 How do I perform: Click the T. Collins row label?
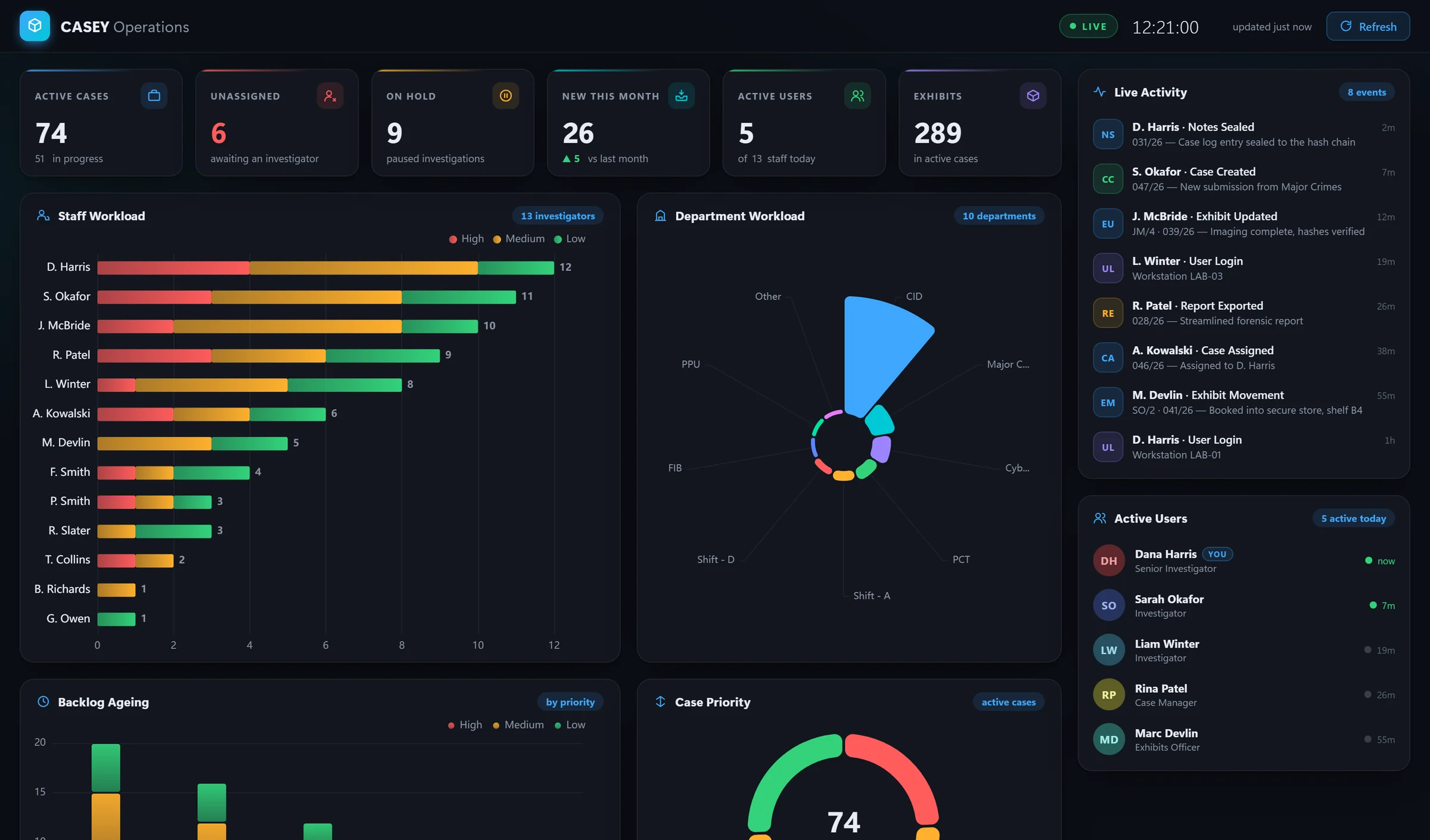pyautogui.click(x=67, y=559)
